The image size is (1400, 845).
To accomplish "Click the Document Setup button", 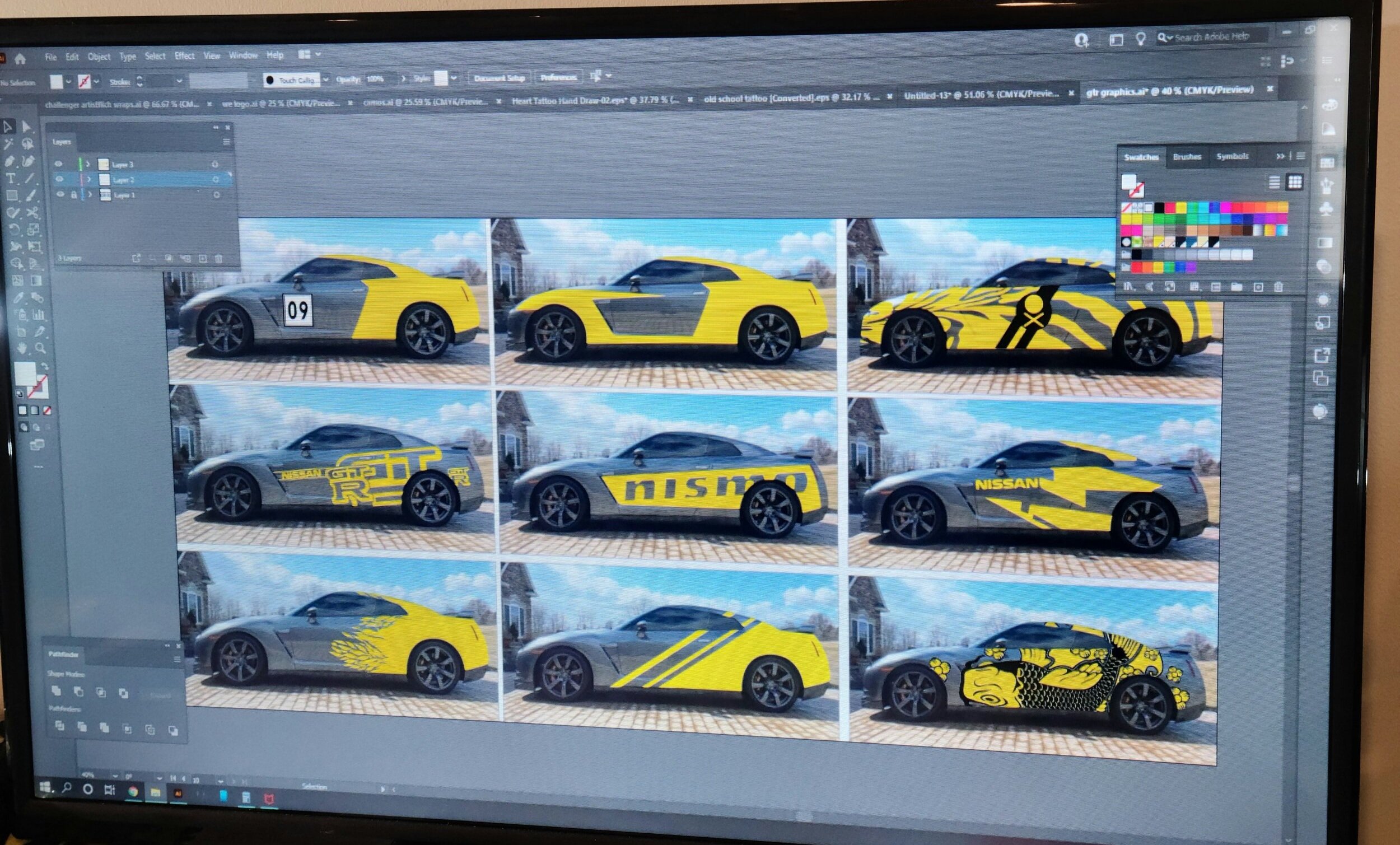I will 500,78.
